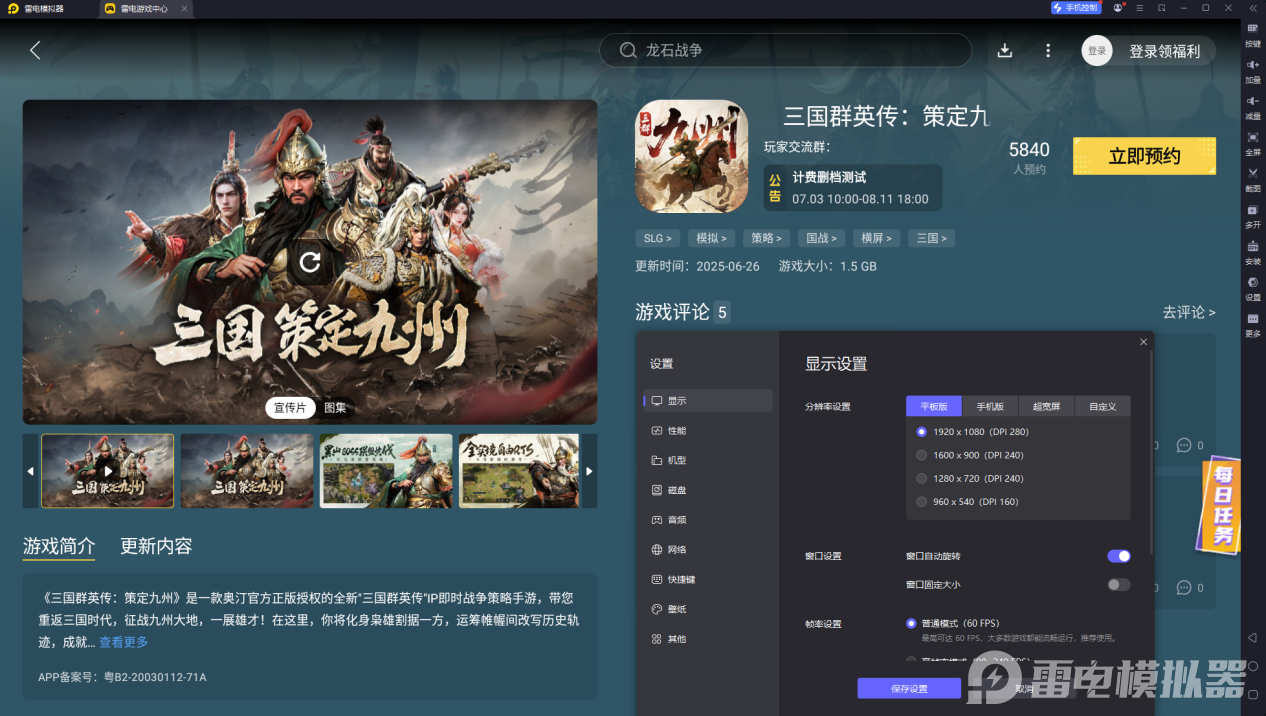Open the SLG > tag

[x=658, y=238]
